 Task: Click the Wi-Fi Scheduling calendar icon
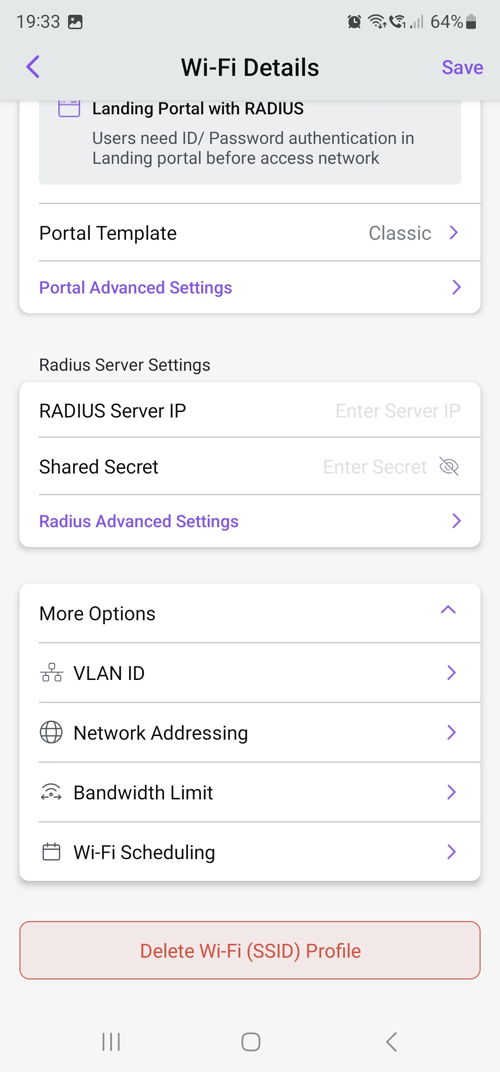tap(51, 852)
